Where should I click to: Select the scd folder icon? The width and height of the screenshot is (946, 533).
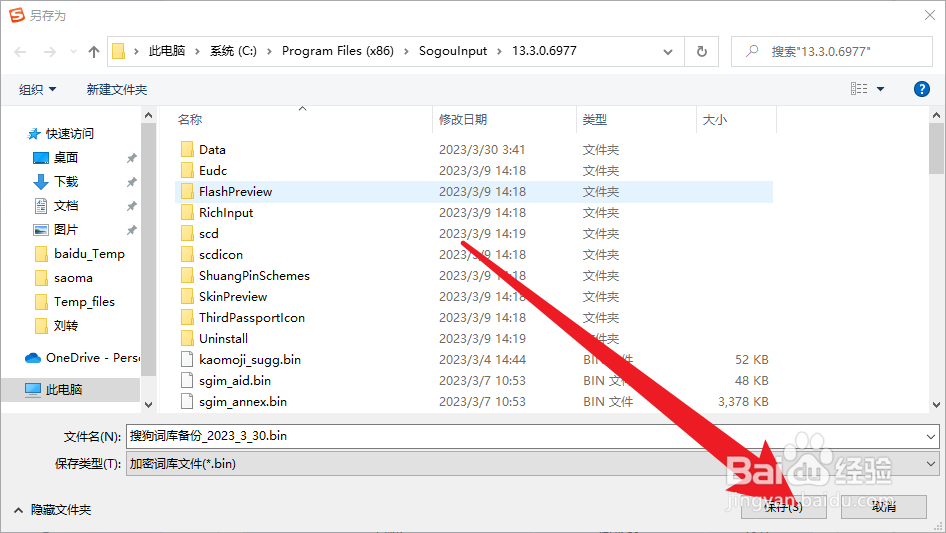(x=187, y=233)
